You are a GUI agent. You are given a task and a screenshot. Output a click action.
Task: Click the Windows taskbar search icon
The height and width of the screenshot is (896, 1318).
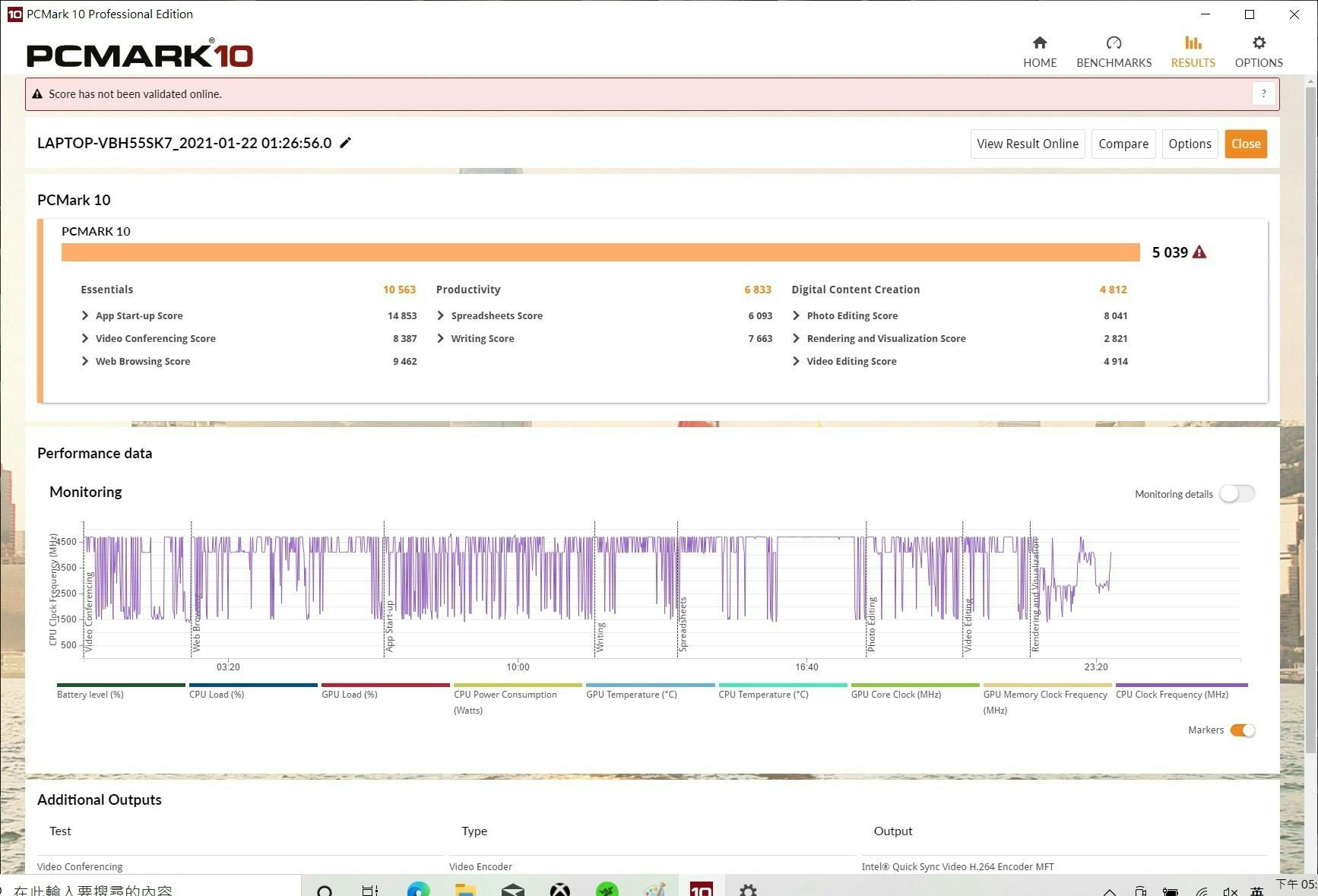(325, 890)
